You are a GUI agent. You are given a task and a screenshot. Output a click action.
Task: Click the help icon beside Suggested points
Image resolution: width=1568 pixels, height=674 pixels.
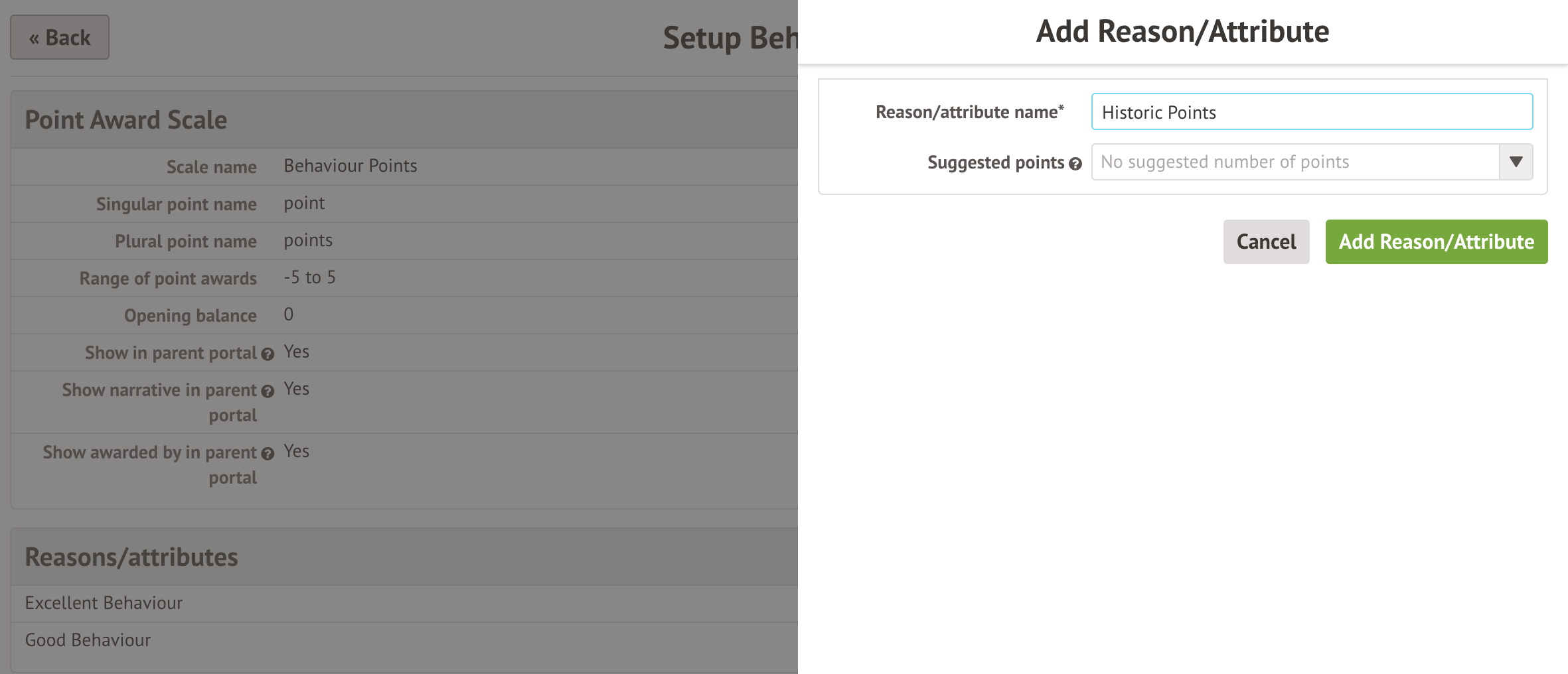(x=1075, y=163)
